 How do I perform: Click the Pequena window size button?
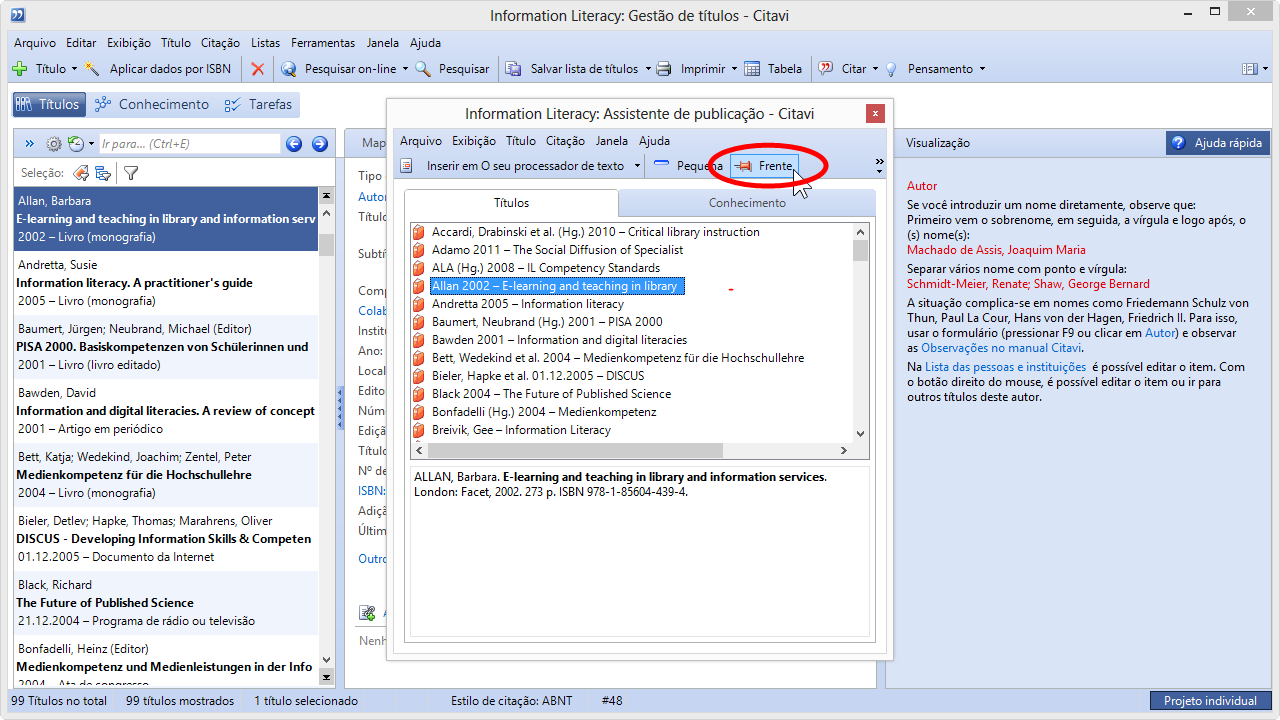click(x=688, y=166)
